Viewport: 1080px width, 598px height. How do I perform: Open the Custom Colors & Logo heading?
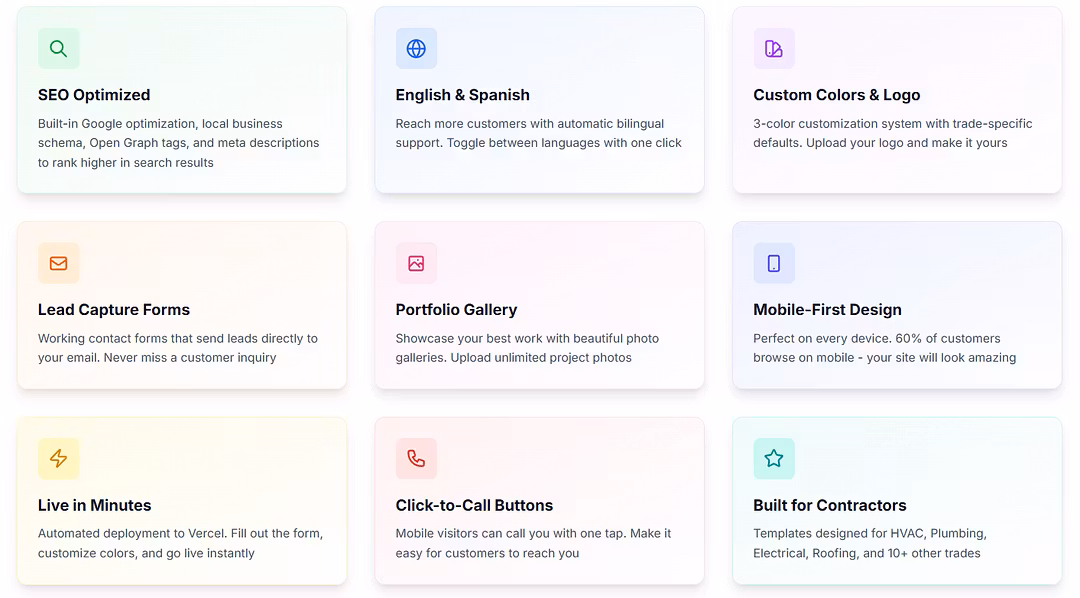coord(836,95)
